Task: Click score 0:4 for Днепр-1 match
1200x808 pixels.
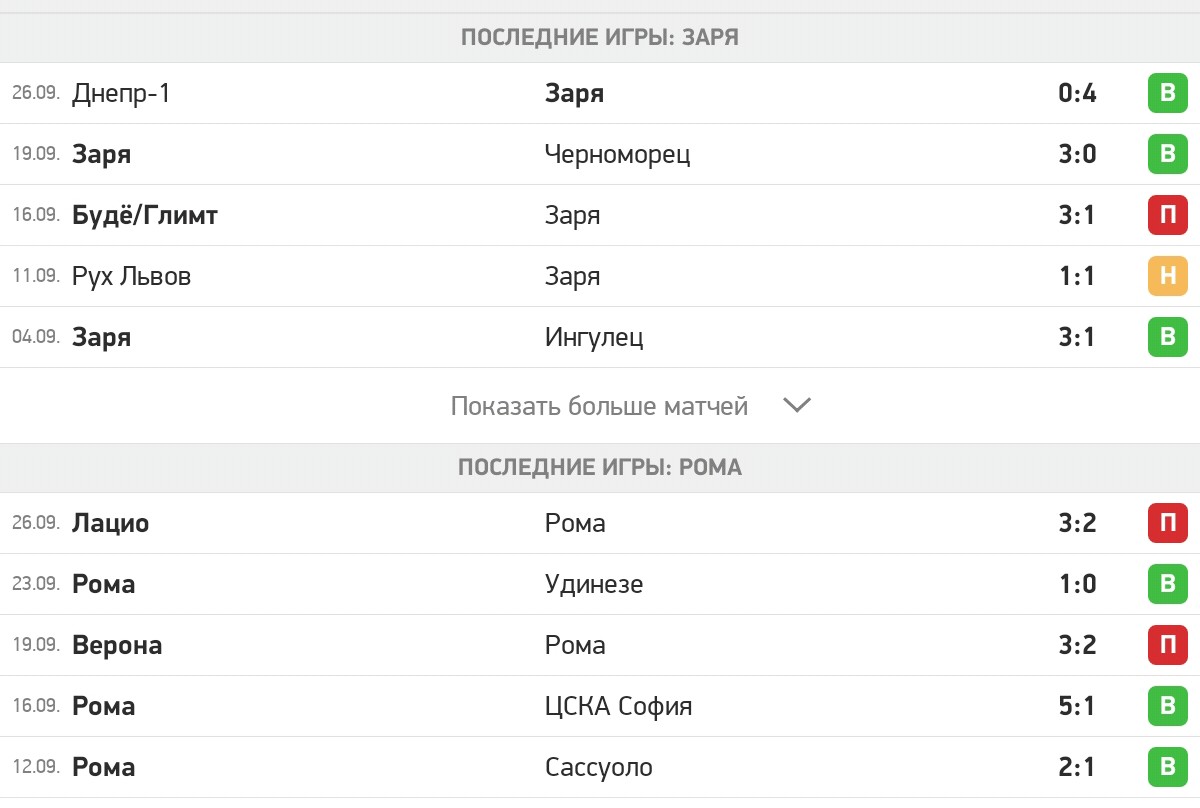Action: click(x=1077, y=94)
